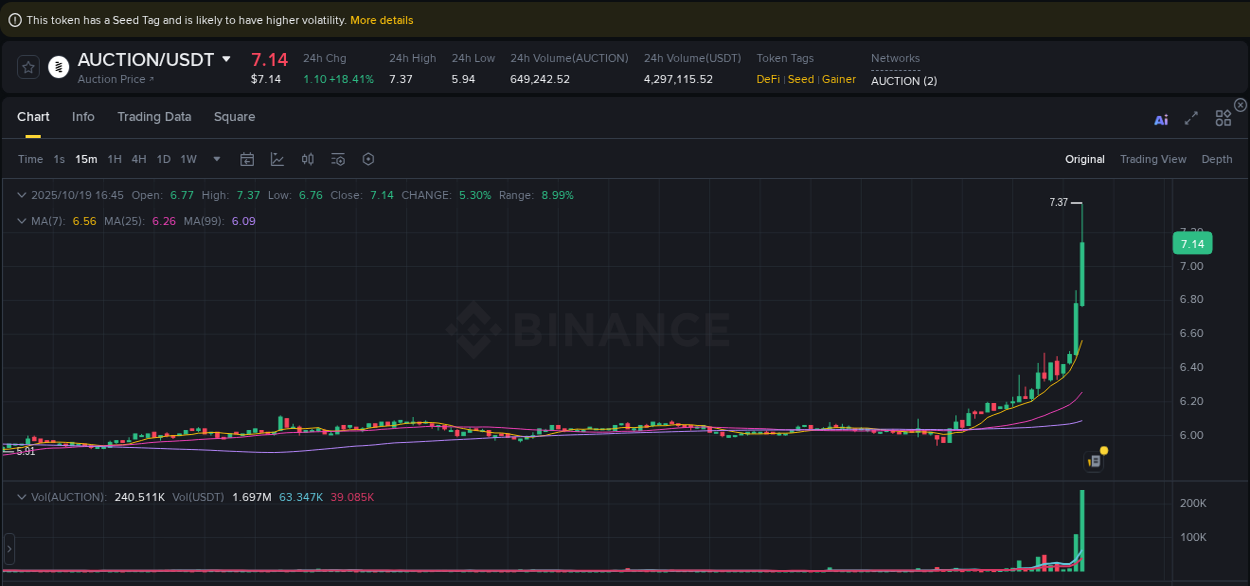The height and width of the screenshot is (586, 1250).
Task: Collapse the OHLC info row chevron
Action: click(22, 195)
